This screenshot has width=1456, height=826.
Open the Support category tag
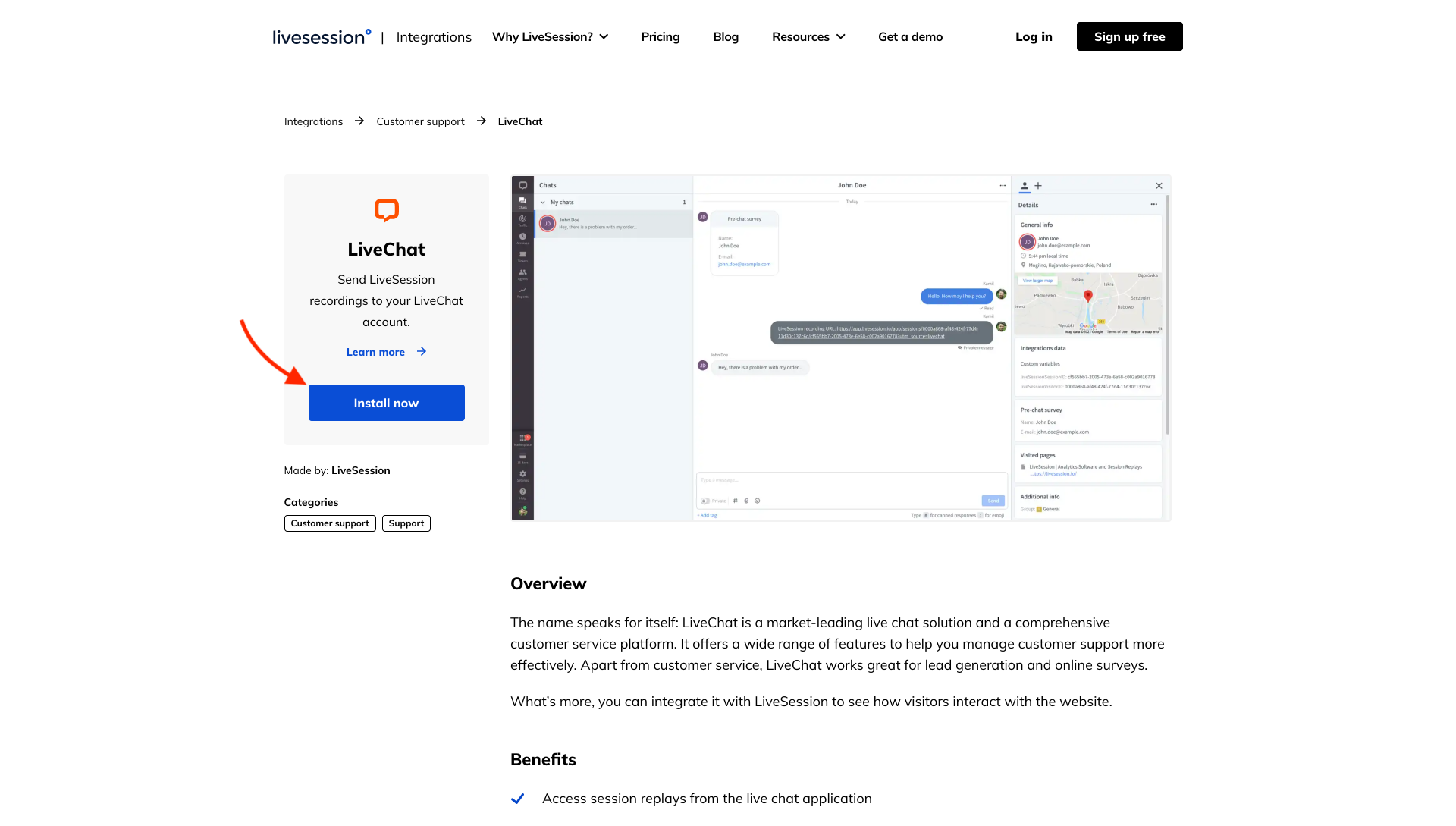406,523
